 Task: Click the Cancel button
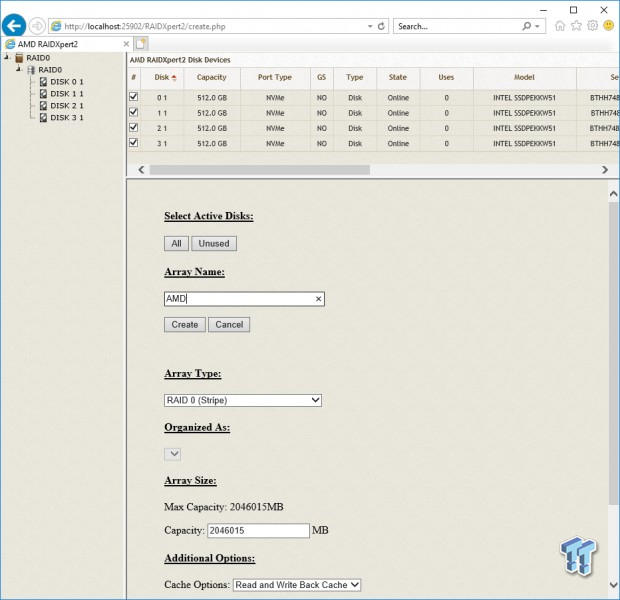point(229,325)
